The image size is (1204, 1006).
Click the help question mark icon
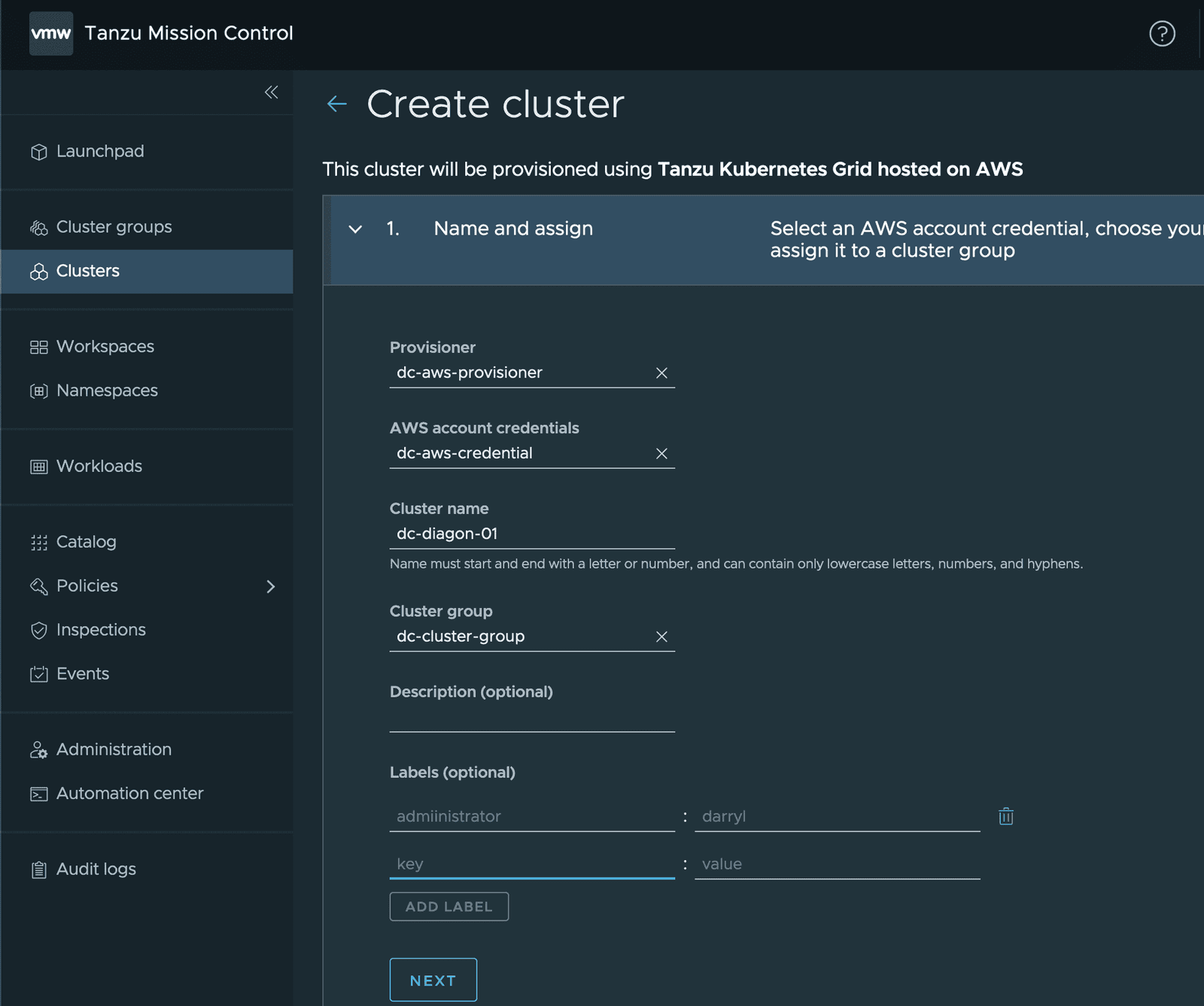point(1161,34)
